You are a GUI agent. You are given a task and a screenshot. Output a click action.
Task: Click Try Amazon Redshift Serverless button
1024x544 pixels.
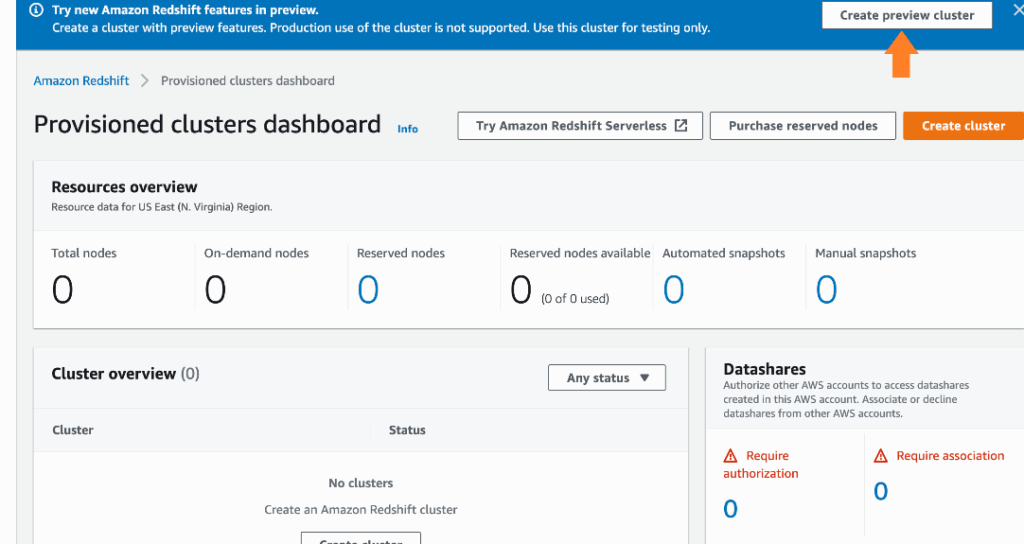tap(580, 126)
